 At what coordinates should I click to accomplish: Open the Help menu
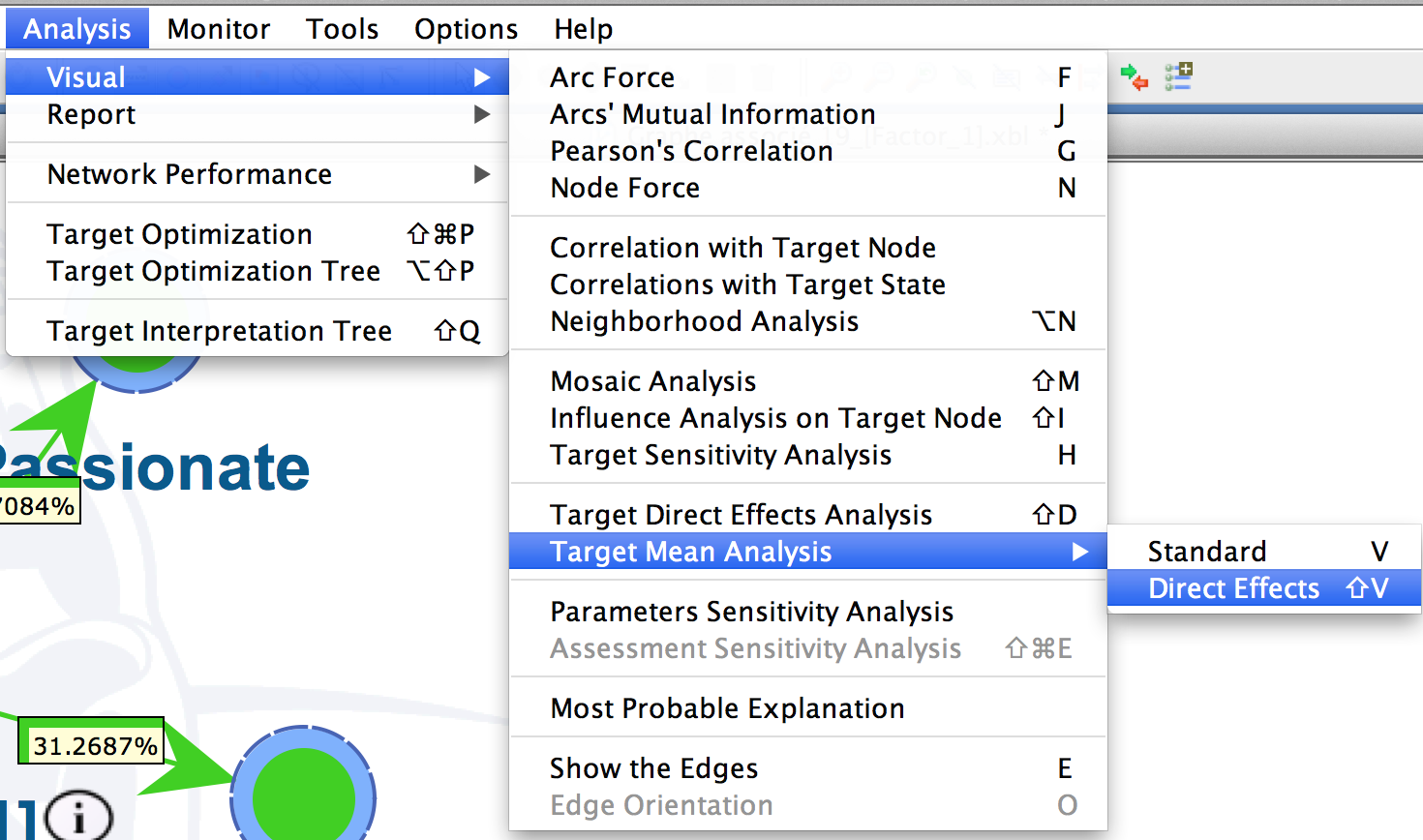584,29
